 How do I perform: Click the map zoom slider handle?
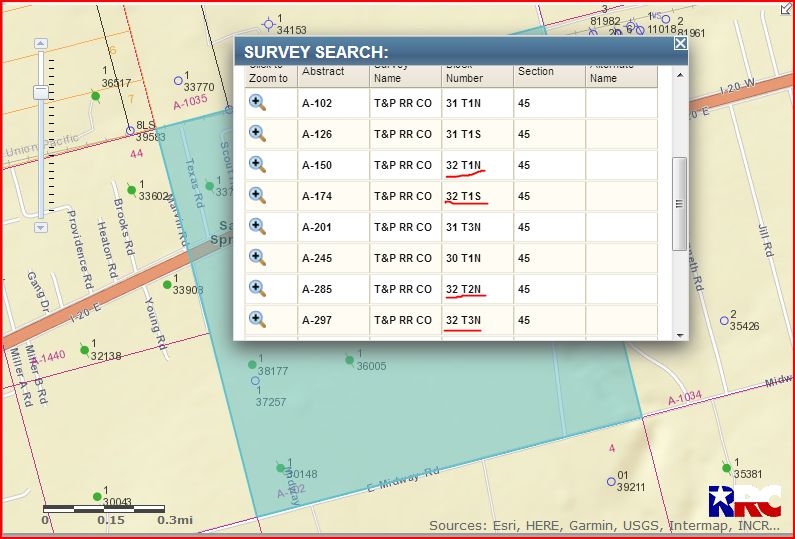coord(41,92)
